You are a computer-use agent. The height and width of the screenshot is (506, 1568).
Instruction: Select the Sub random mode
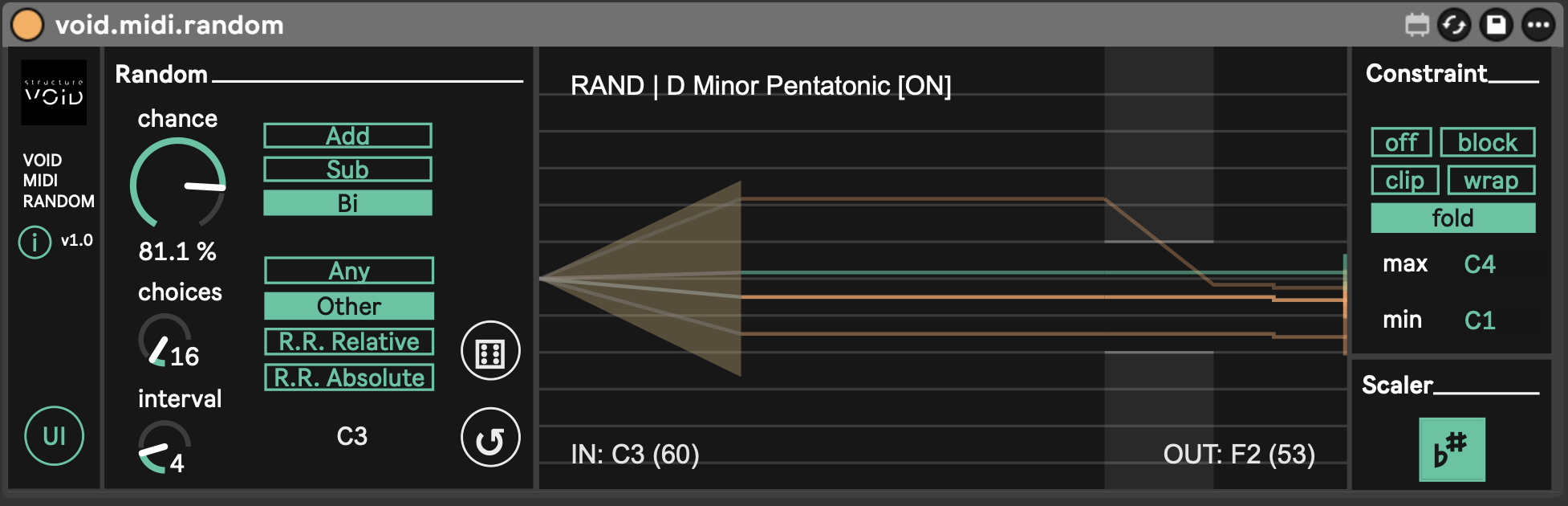coord(347,169)
